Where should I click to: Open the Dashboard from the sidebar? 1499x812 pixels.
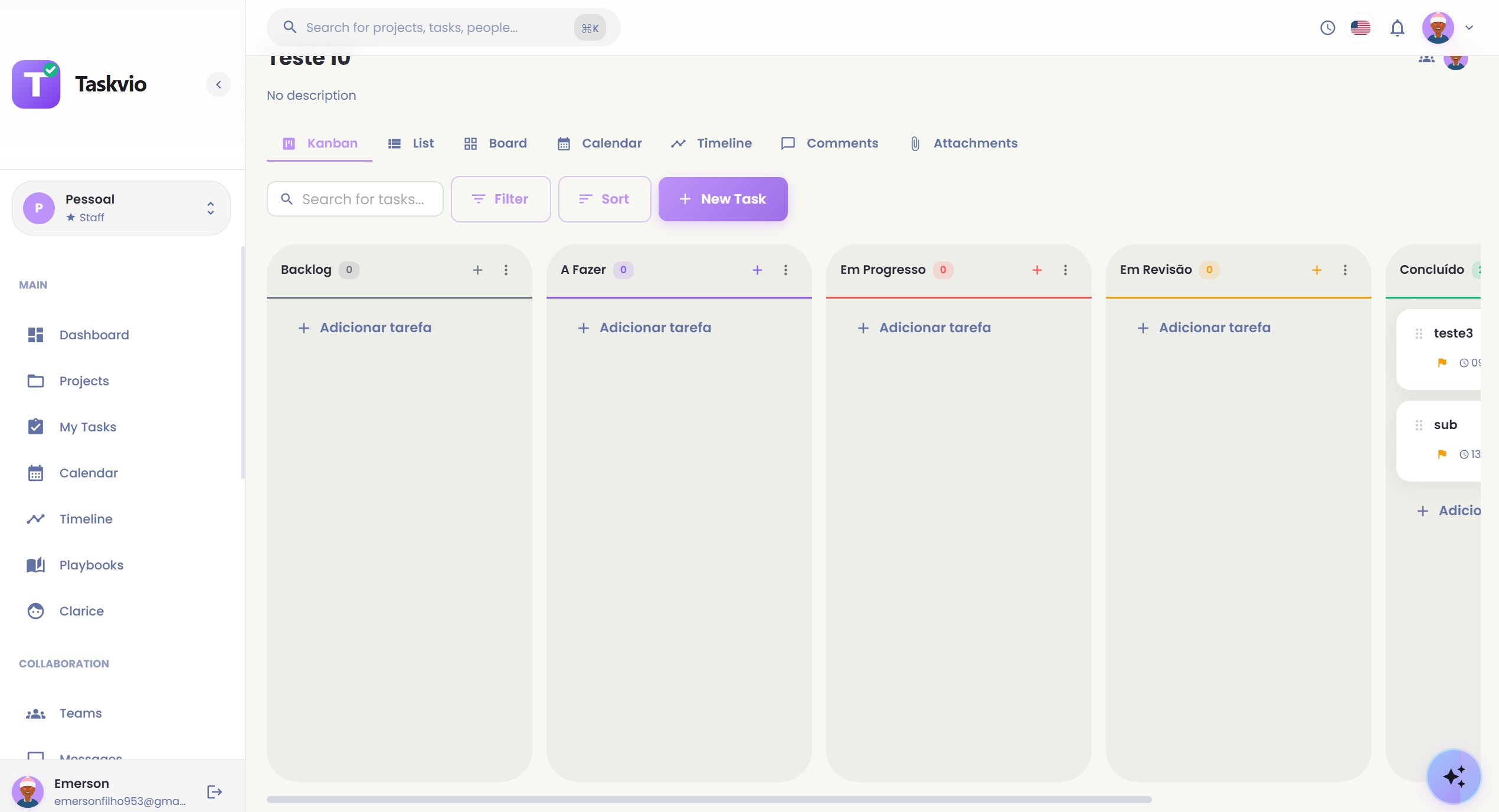[94, 335]
